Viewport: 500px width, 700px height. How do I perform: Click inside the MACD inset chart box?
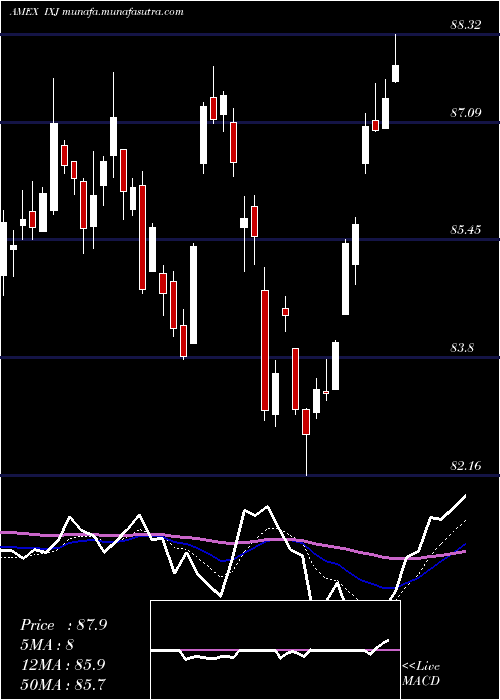click(x=275, y=650)
